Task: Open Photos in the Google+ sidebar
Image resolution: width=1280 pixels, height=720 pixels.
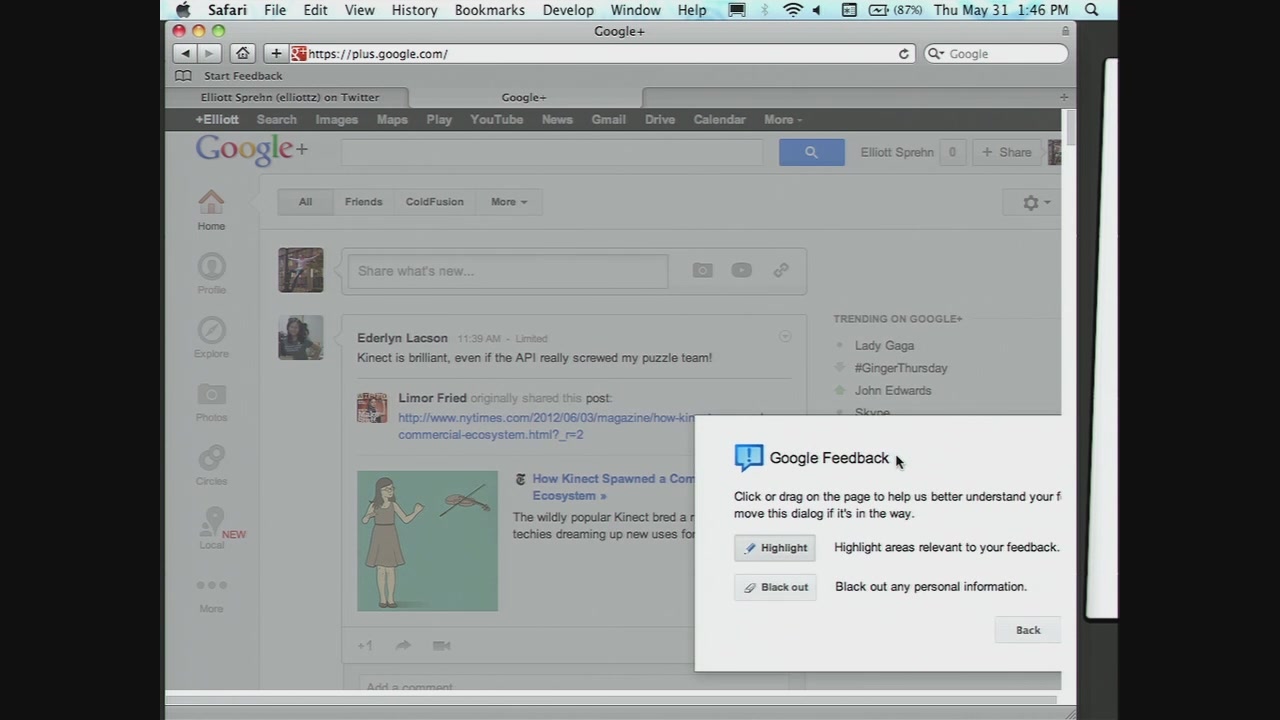Action: tap(211, 401)
